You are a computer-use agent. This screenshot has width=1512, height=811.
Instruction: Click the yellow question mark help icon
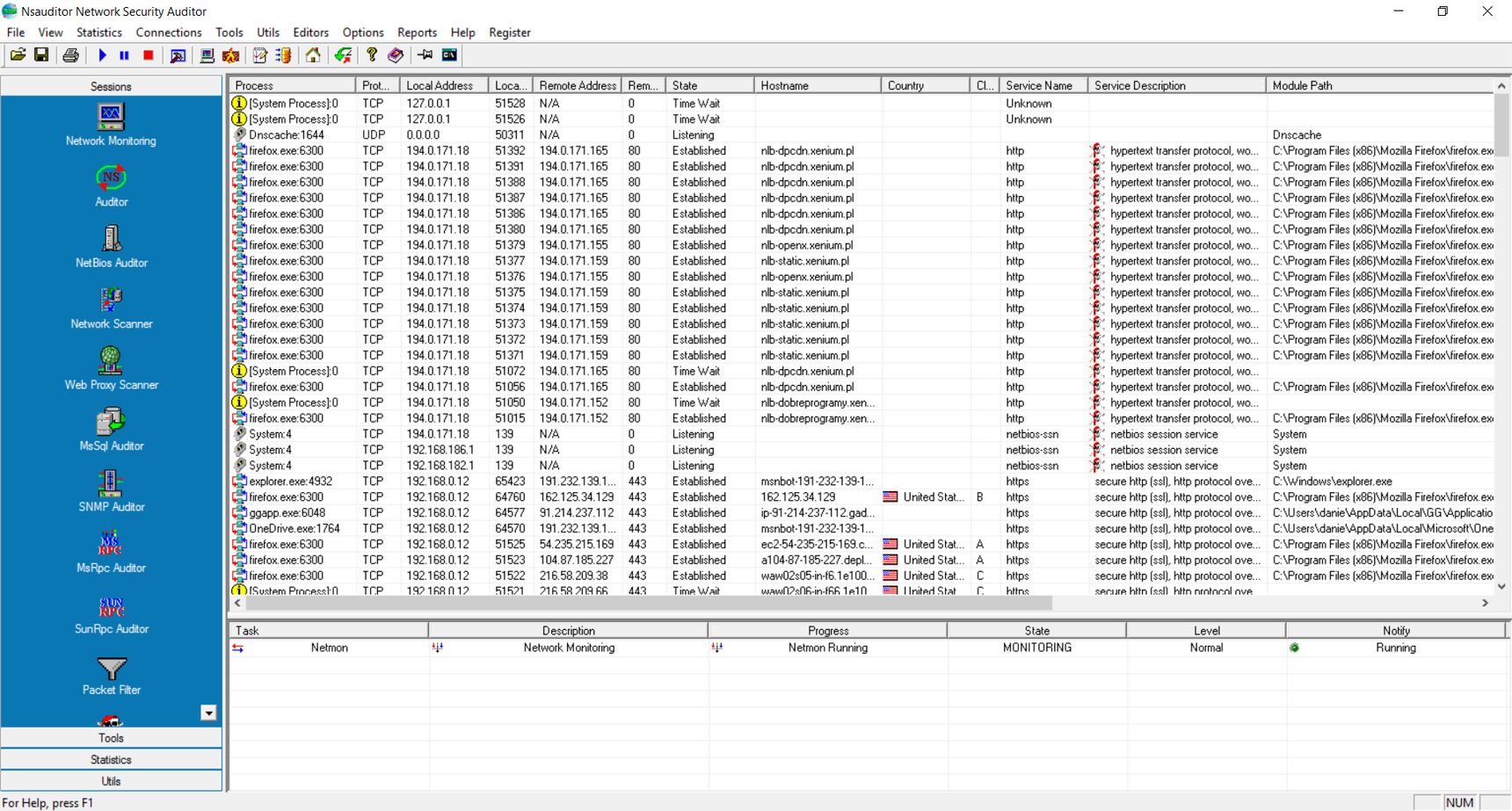(x=372, y=55)
